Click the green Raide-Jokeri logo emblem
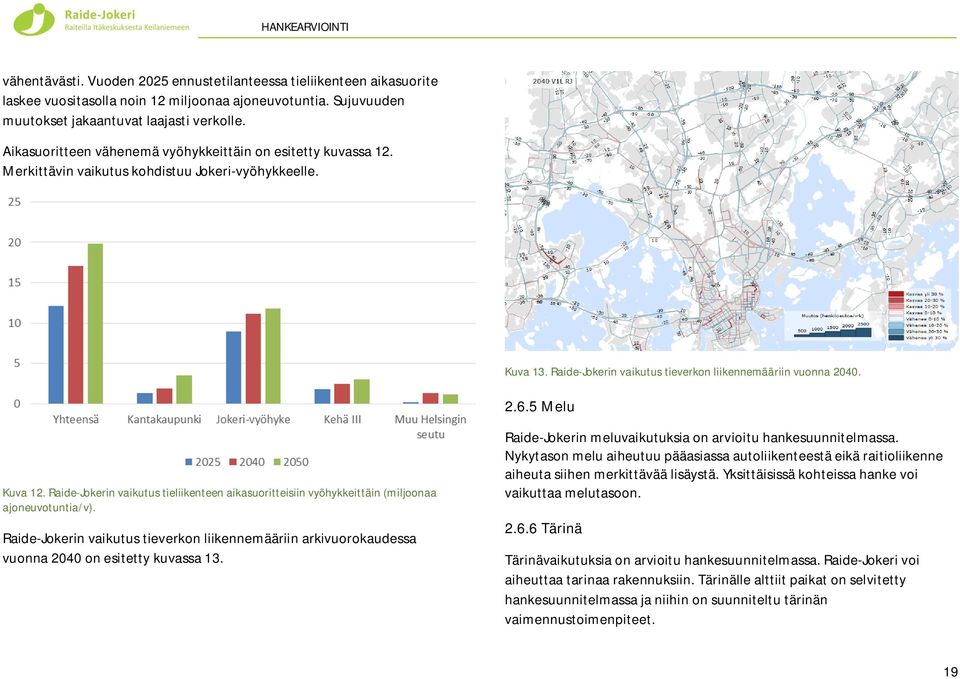Image resolution: width=960 pixels, height=679 pixels. (x=34, y=20)
